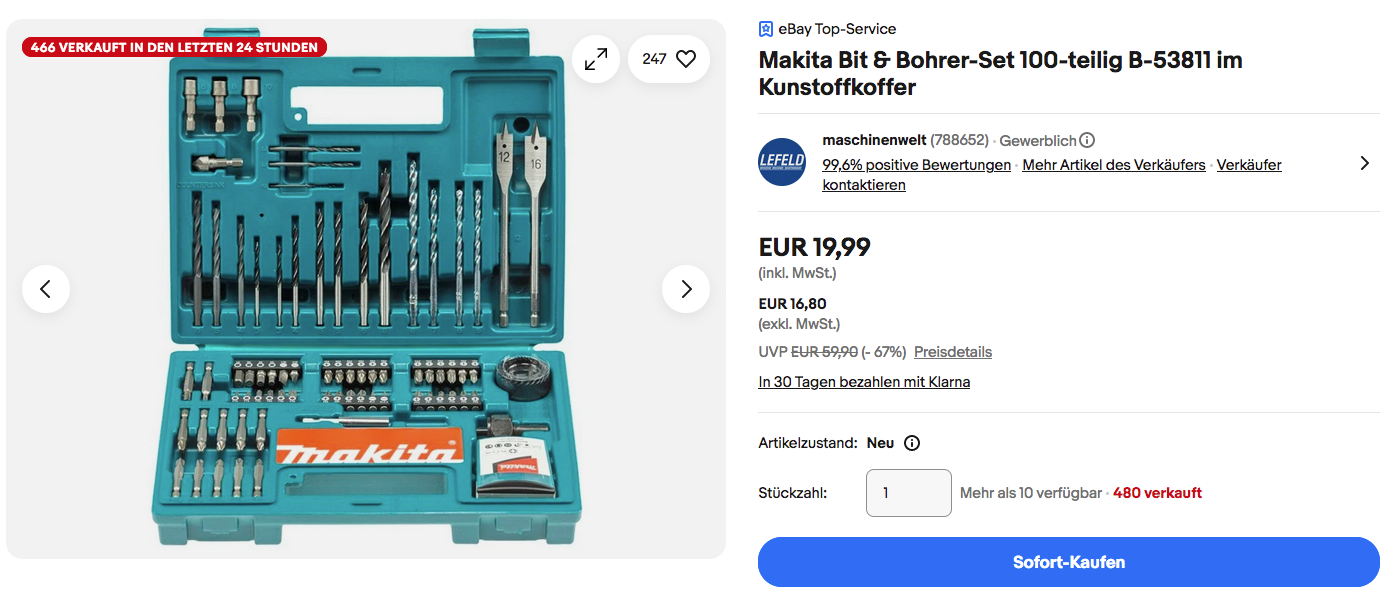Show next product image
This screenshot has width=1396, height=589.
coord(686,289)
